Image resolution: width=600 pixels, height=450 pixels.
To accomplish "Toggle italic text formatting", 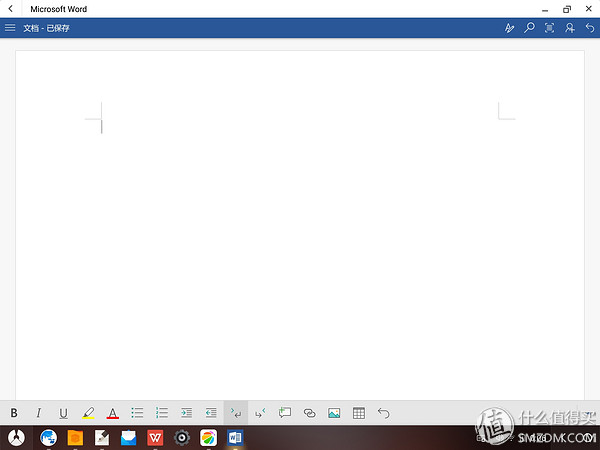I will click(x=39, y=413).
